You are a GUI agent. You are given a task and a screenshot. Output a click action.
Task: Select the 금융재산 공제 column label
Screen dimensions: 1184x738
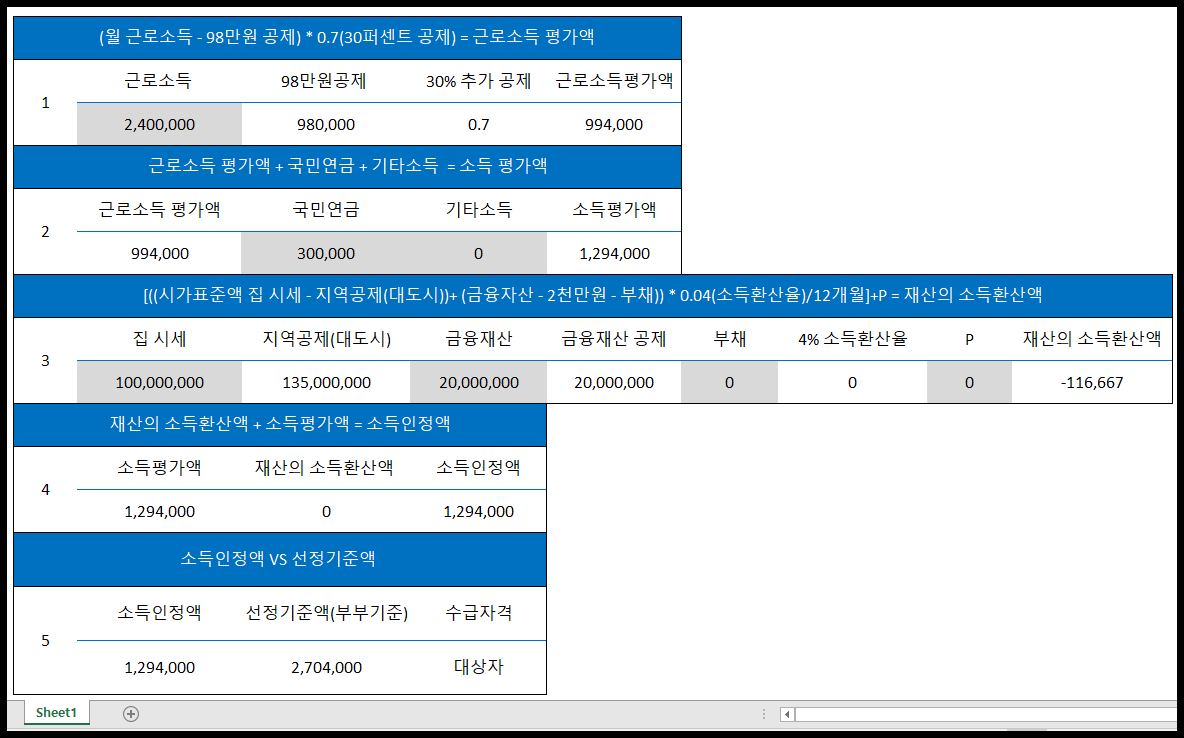point(614,339)
